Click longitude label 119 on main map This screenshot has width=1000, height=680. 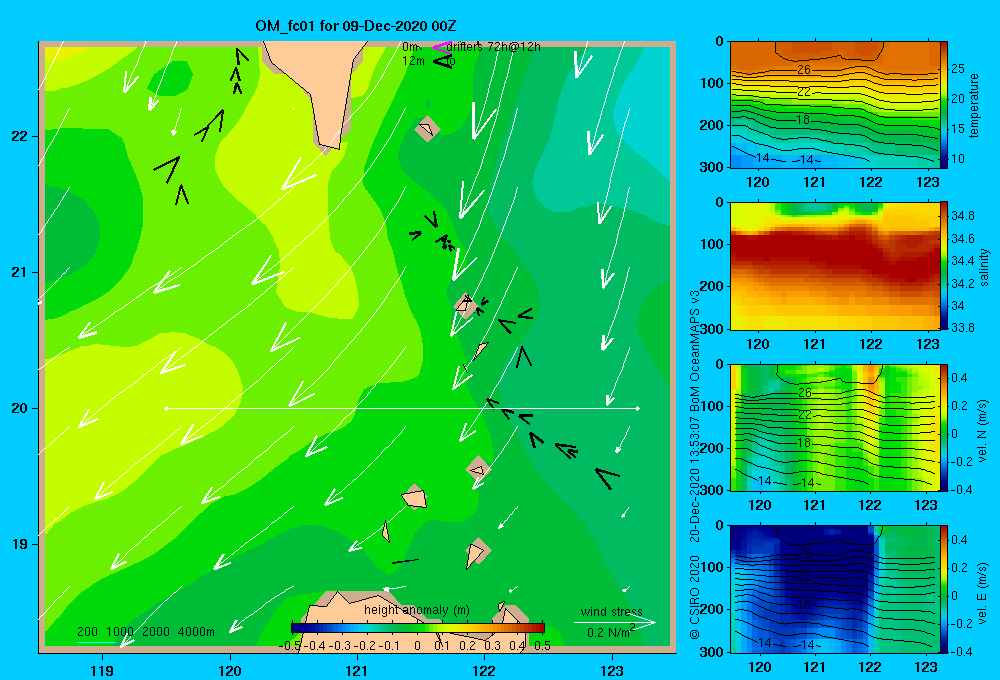coord(102,670)
